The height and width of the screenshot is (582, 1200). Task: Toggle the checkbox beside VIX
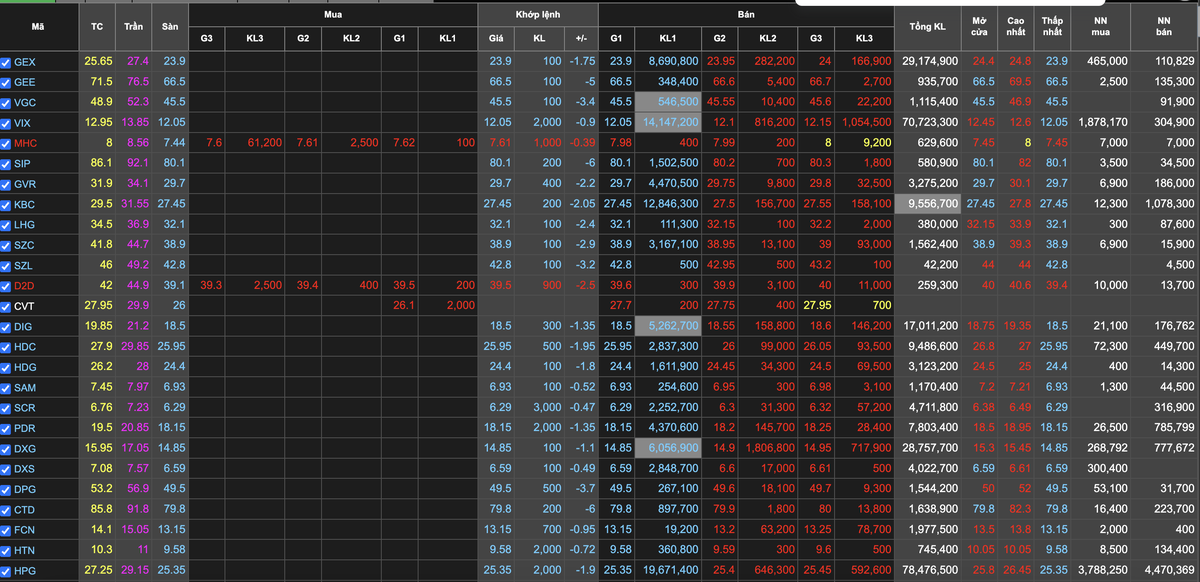[x=7, y=123]
